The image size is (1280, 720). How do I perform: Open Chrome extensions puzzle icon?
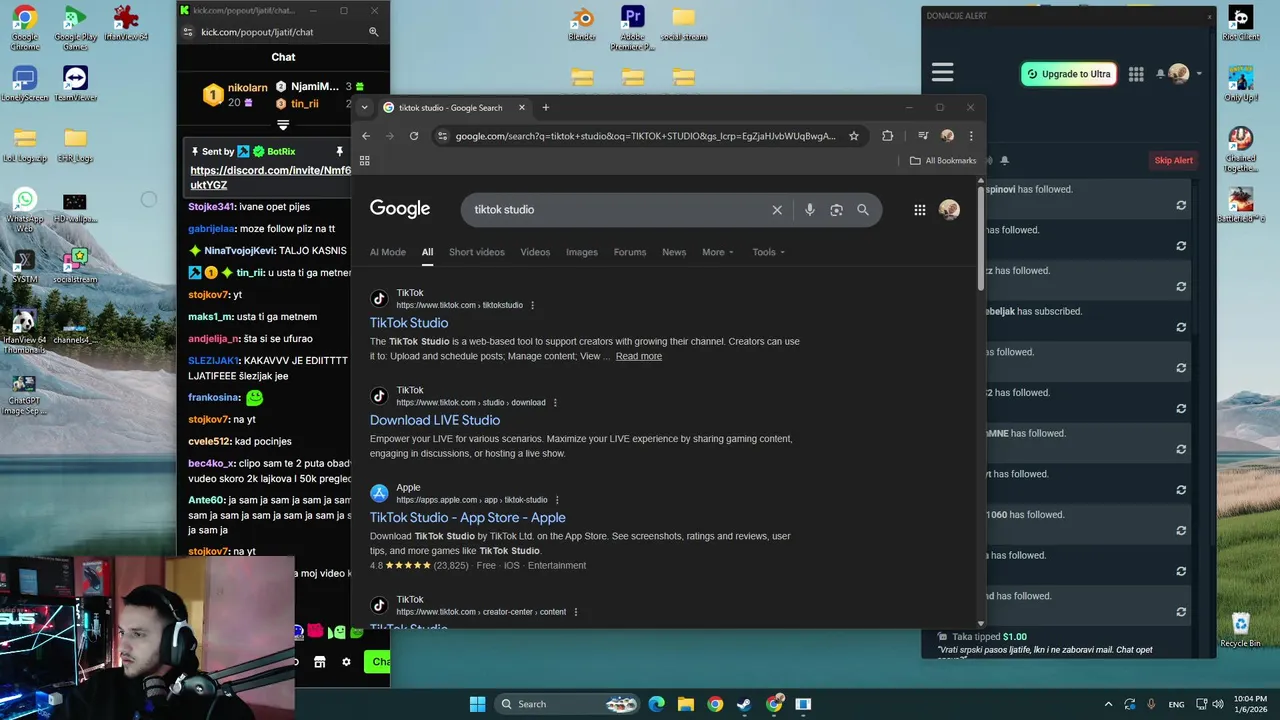point(887,136)
